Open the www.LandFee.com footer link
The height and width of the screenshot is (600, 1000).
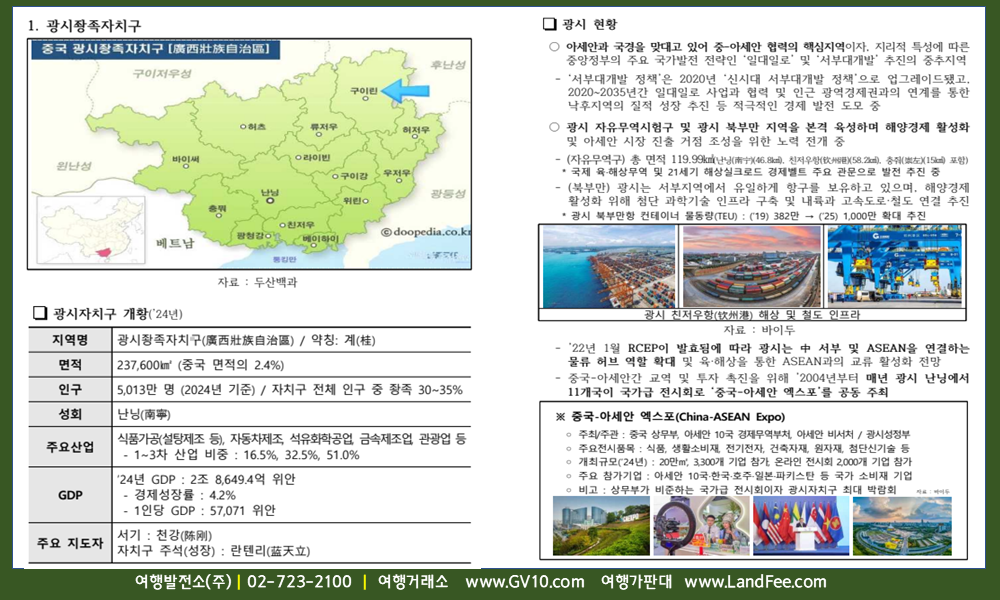coord(755,582)
